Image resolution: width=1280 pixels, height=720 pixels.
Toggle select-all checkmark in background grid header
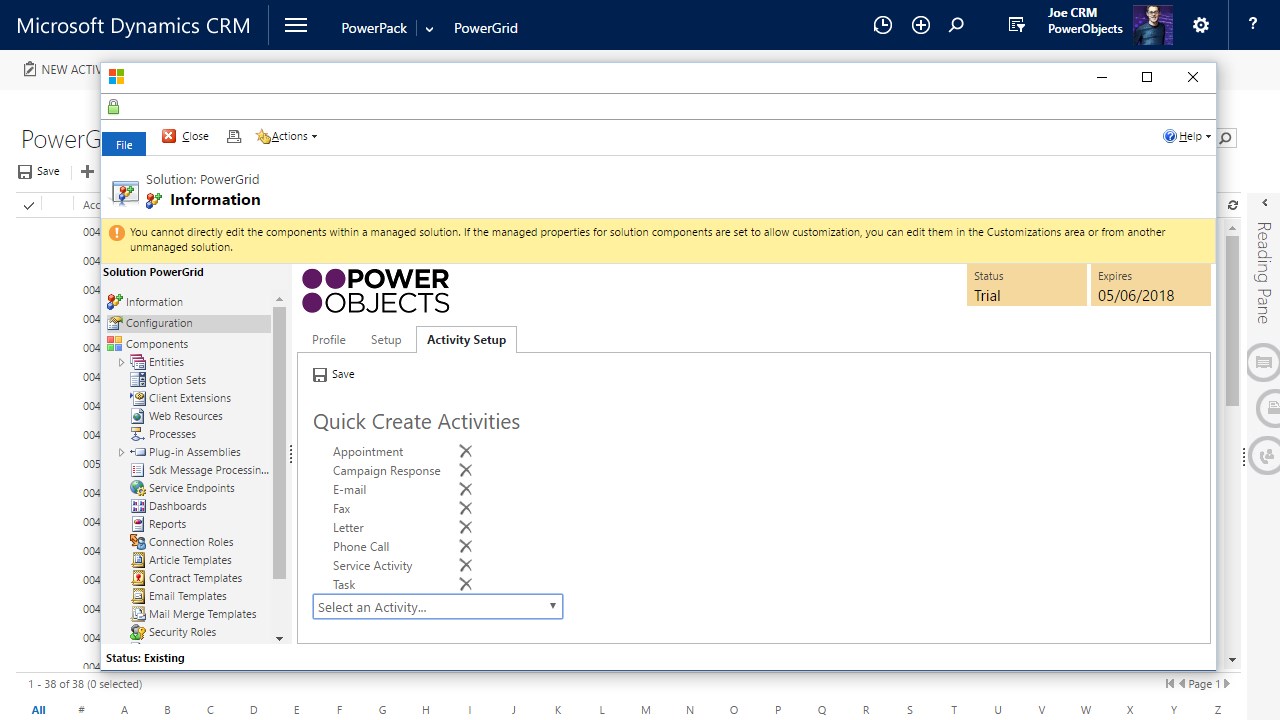pyautogui.click(x=29, y=205)
